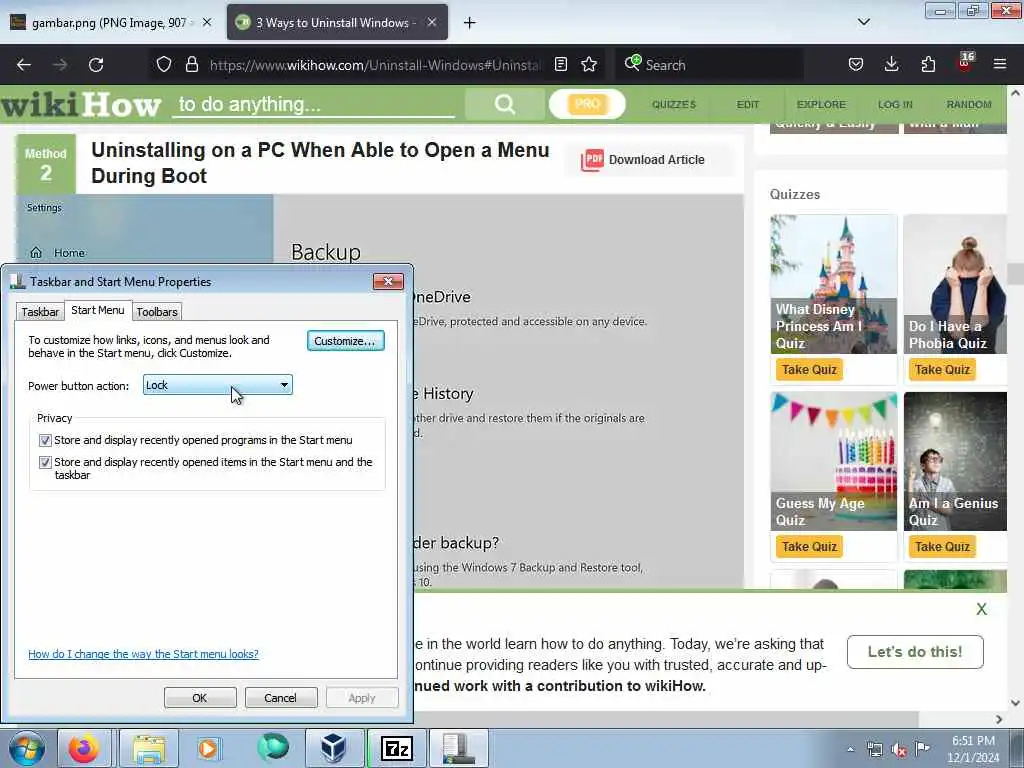Image resolution: width=1024 pixels, height=768 pixels.
Task: Switch to the Toolbars tab
Action: tap(157, 312)
